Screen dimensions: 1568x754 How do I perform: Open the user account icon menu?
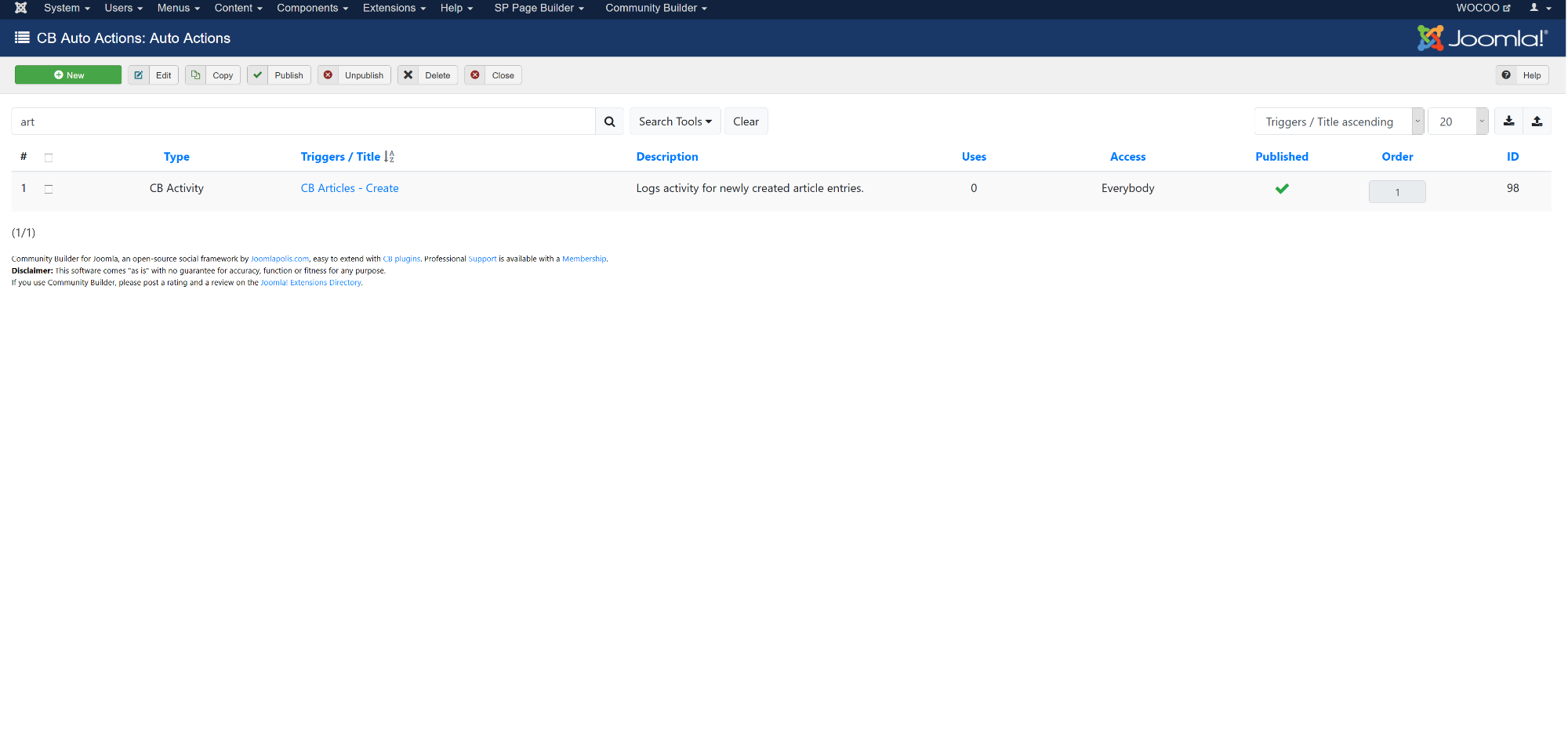click(x=1541, y=8)
